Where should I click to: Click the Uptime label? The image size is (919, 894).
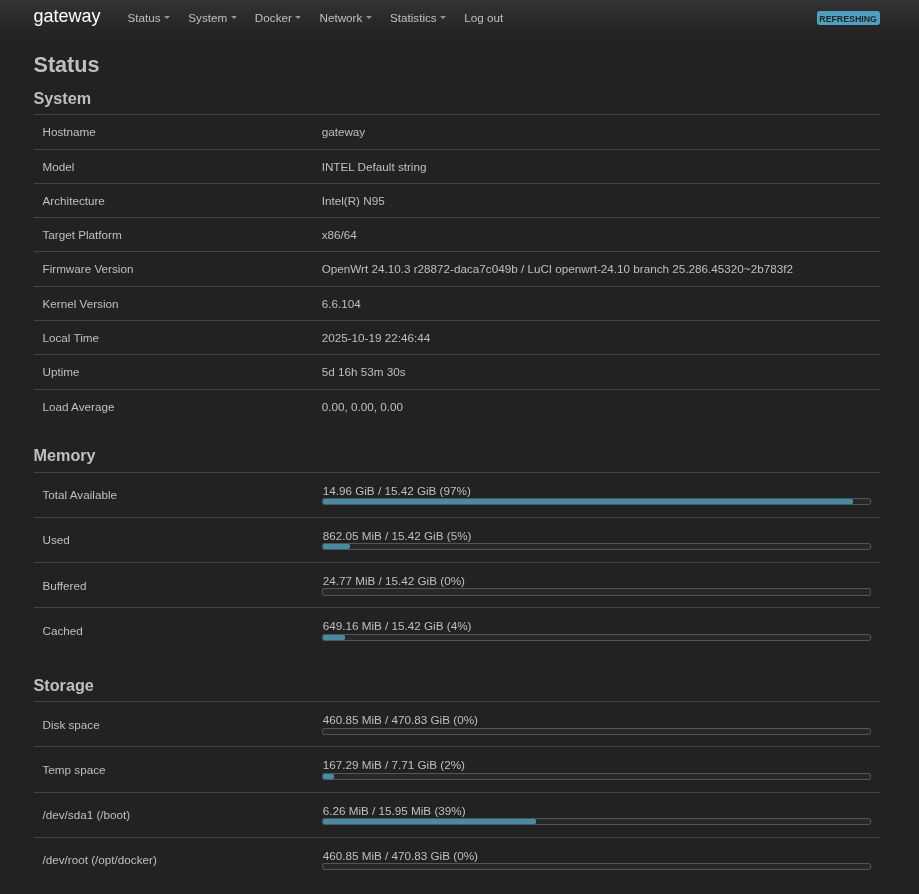click(60, 372)
